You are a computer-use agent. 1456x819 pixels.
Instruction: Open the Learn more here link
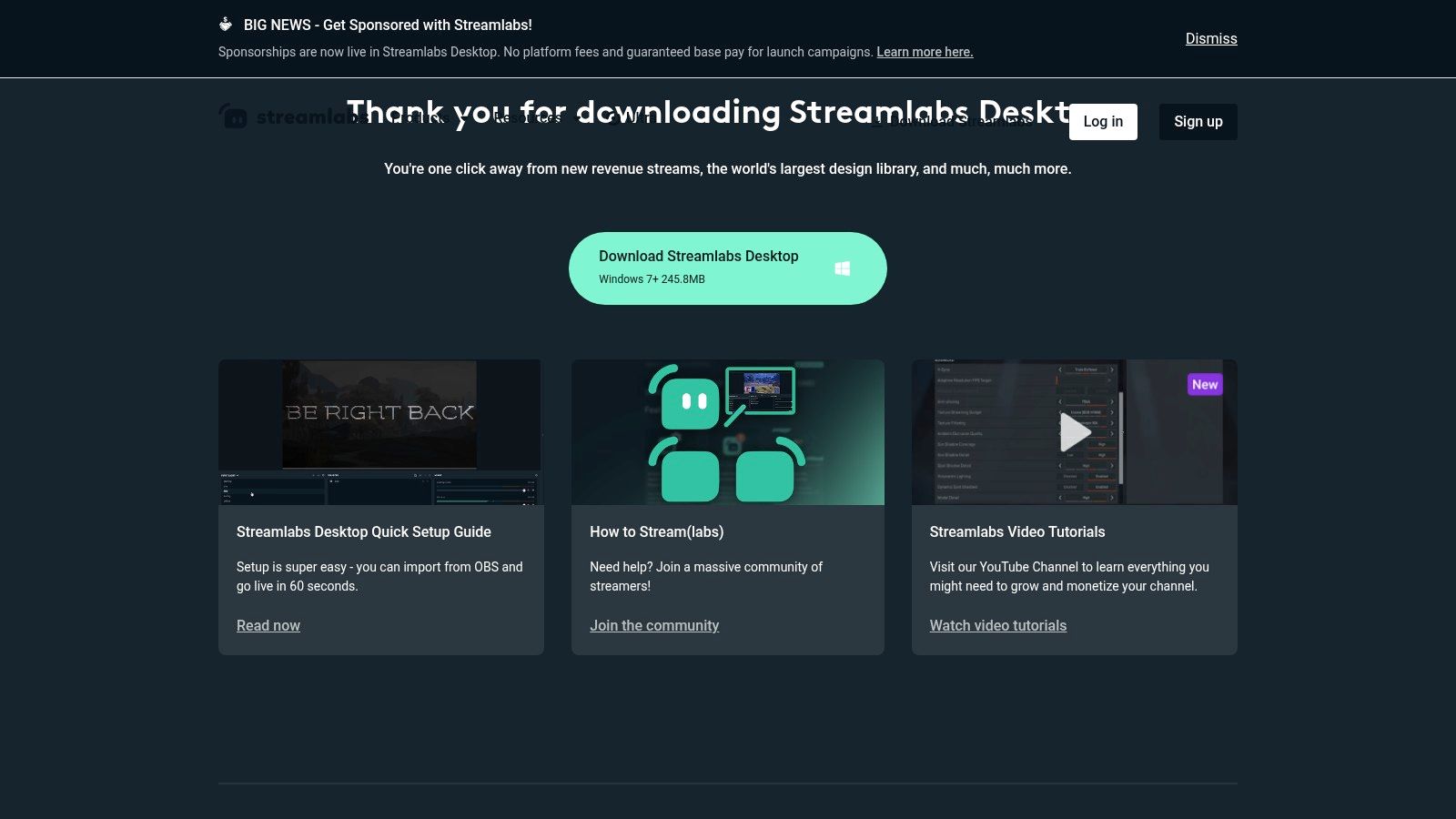[925, 52]
